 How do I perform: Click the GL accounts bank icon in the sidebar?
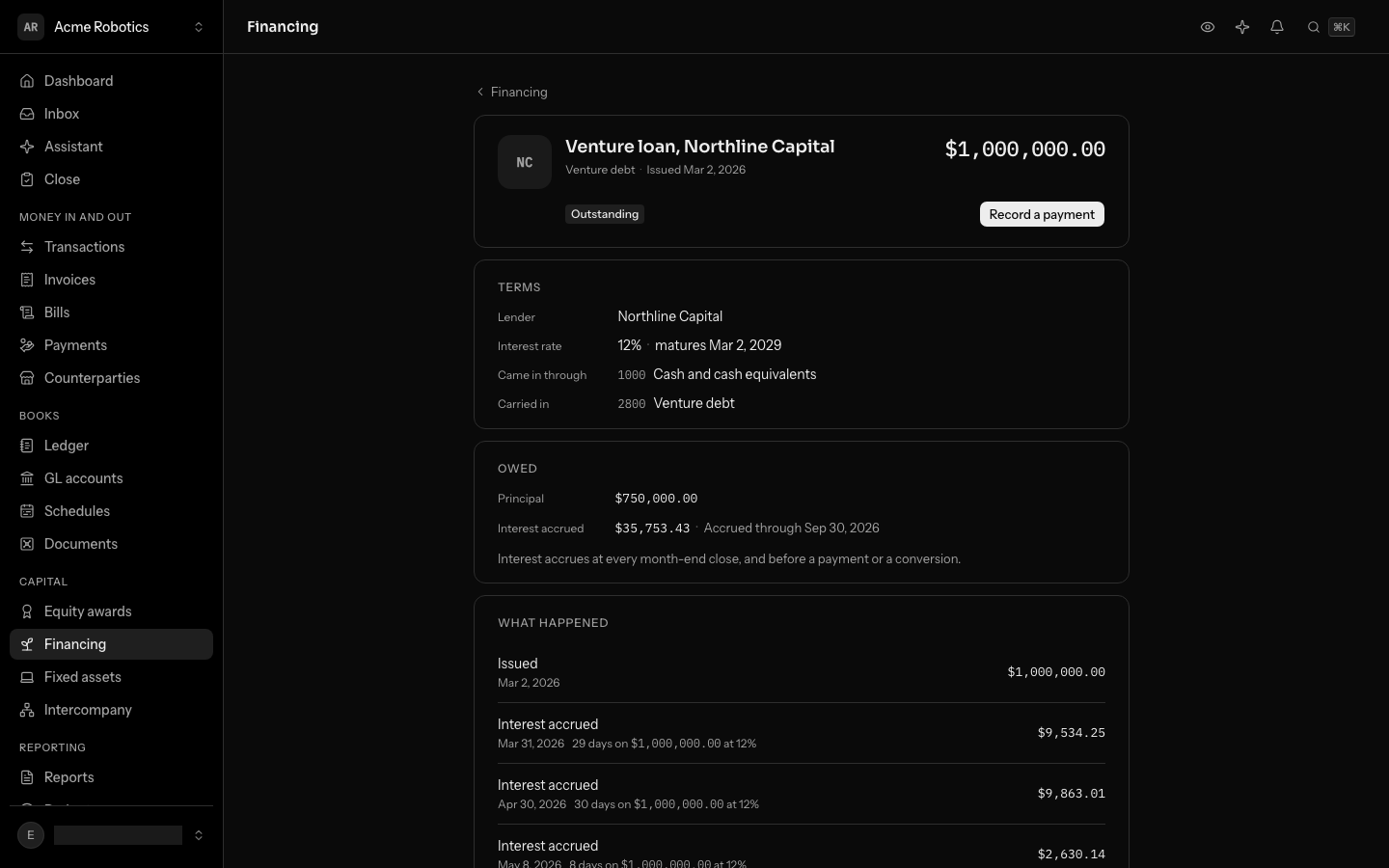point(27,478)
